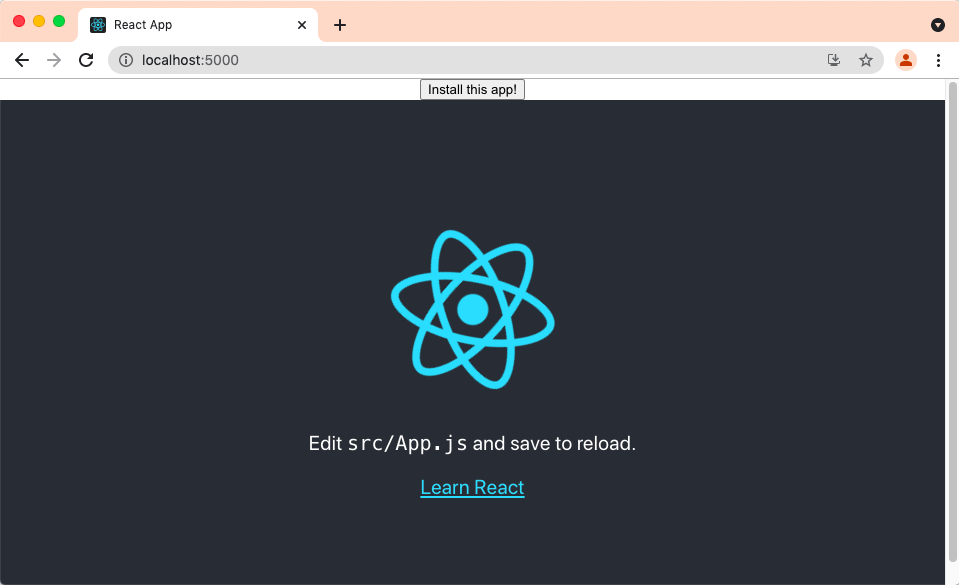Bookmark this page with the star icon
This screenshot has width=959, height=585.
pos(865,60)
